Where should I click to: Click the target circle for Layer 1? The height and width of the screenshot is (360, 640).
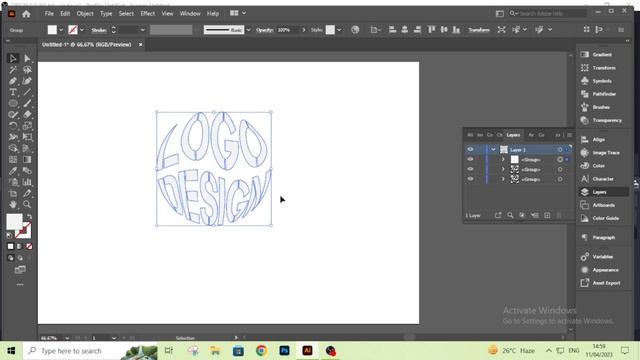click(x=560, y=149)
